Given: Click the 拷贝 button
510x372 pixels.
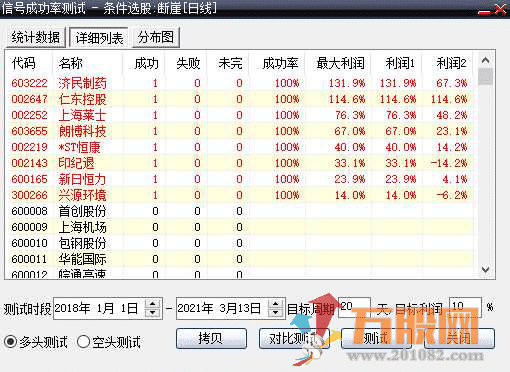Looking at the screenshot, I should tap(211, 339).
